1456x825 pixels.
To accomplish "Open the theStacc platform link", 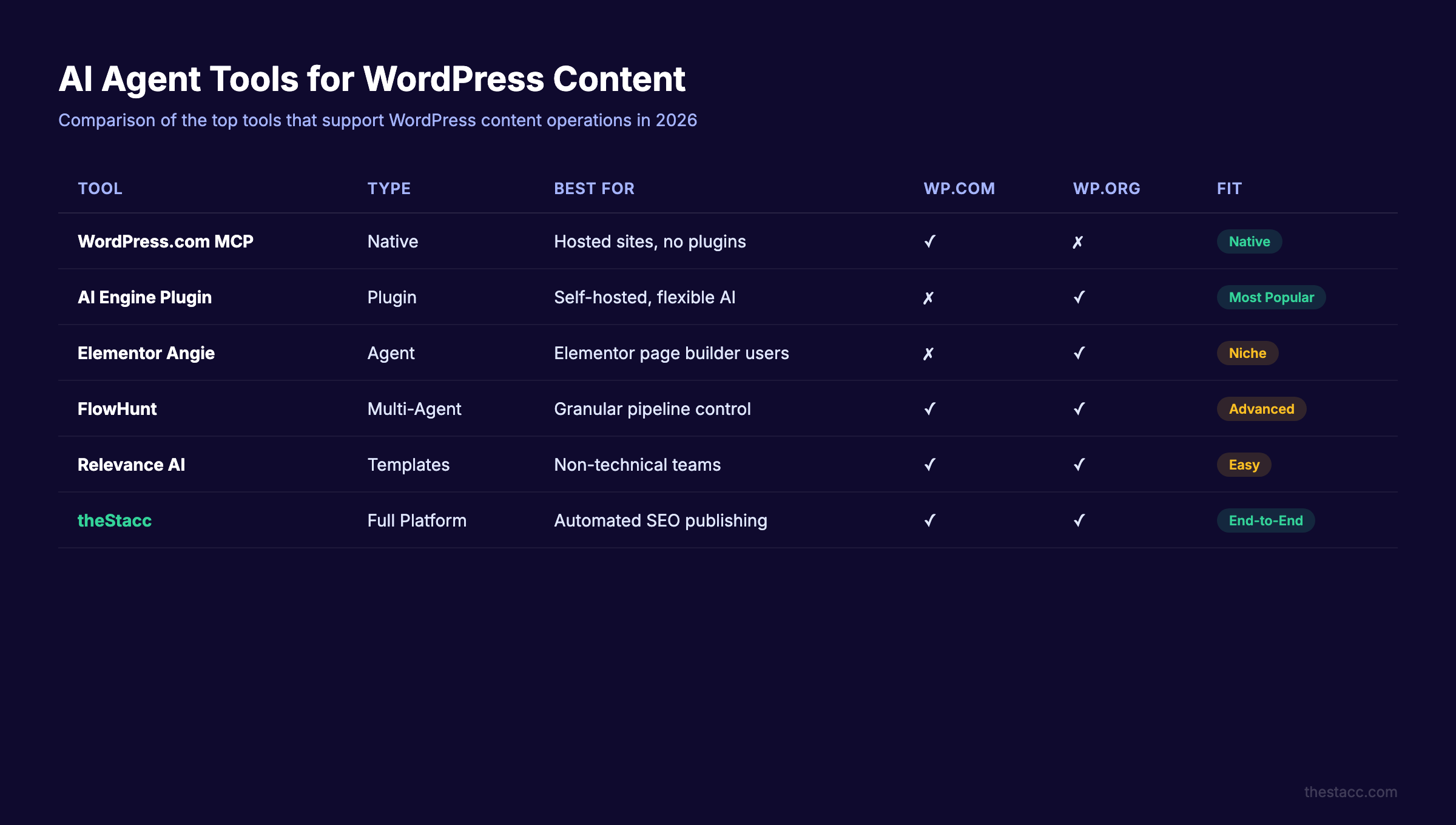I will (115, 520).
